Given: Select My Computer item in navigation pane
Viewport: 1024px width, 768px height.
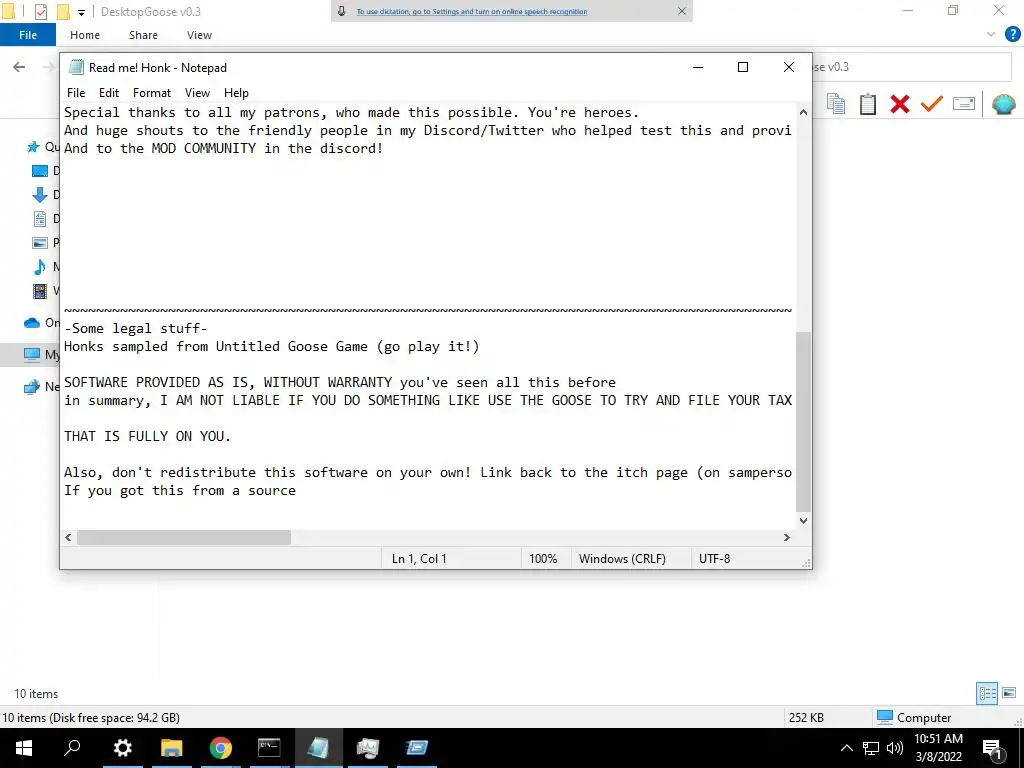Looking at the screenshot, I should pyautogui.click(x=30, y=355).
